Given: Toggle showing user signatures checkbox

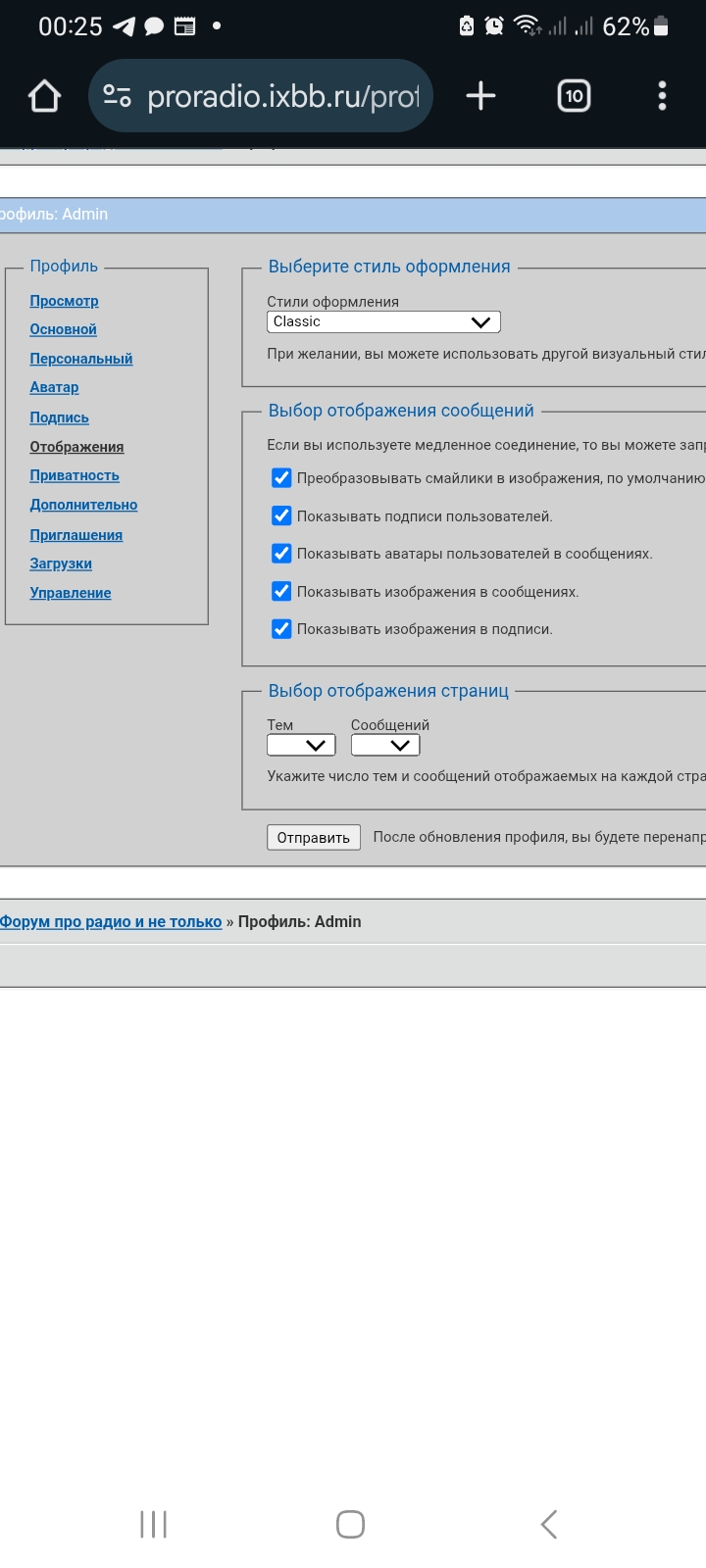Looking at the screenshot, I should [x=281, y=515].
